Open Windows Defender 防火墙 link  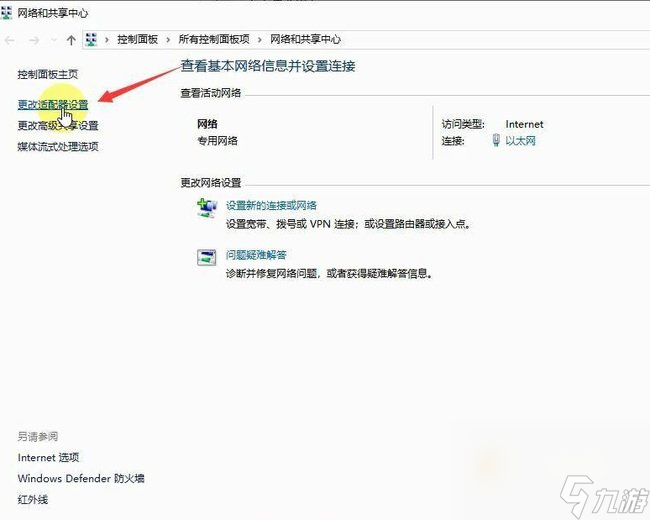coord(81,478)
